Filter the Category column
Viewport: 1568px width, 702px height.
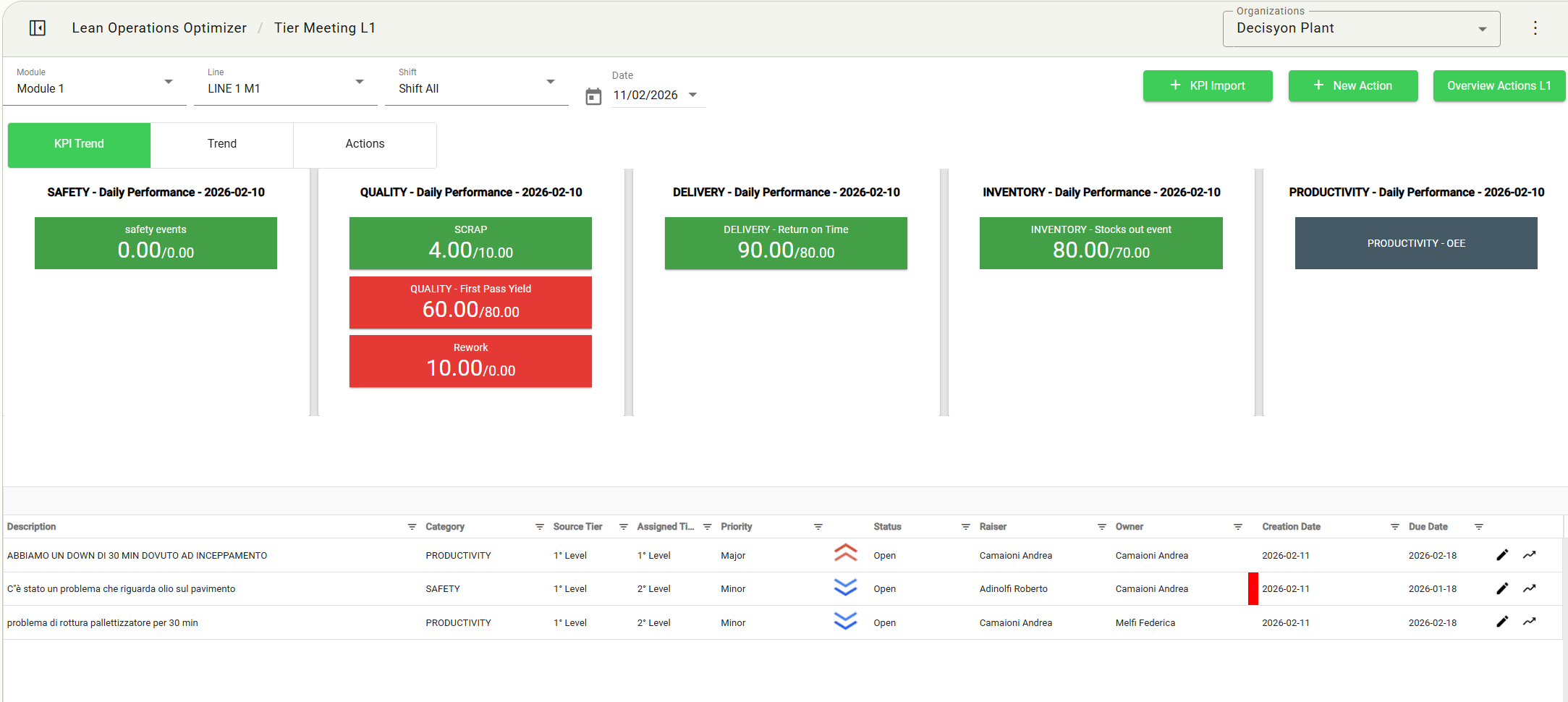(539, 527)
